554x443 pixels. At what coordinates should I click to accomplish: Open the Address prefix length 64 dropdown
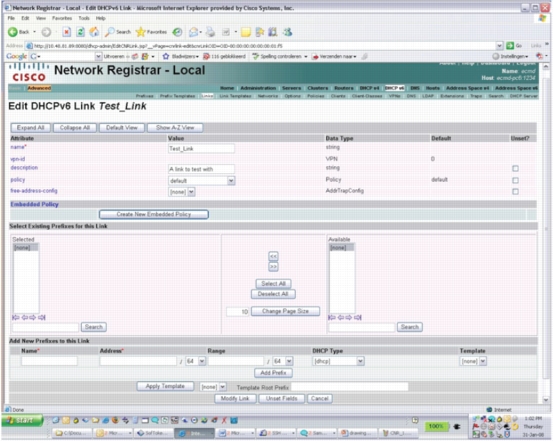click(x=202, y=362)
